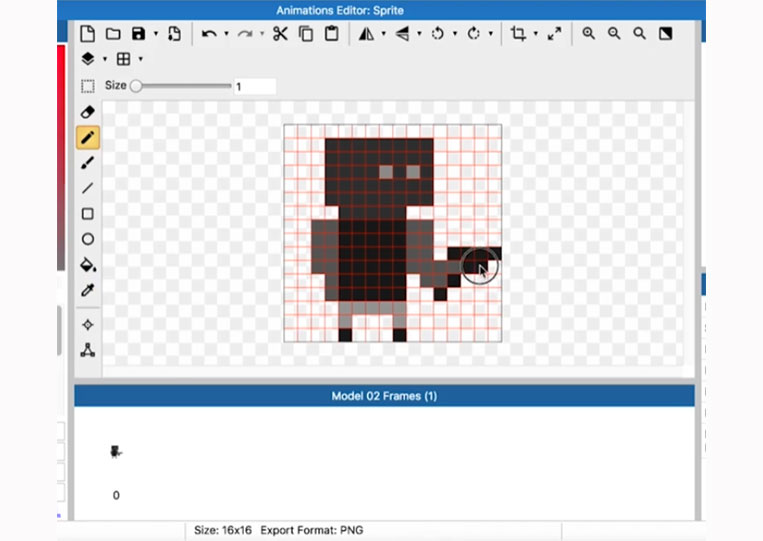This screenshot has height=541, width=763.
Task: Click the Save floppy disk icon
Action: click(x=139, y=34)
